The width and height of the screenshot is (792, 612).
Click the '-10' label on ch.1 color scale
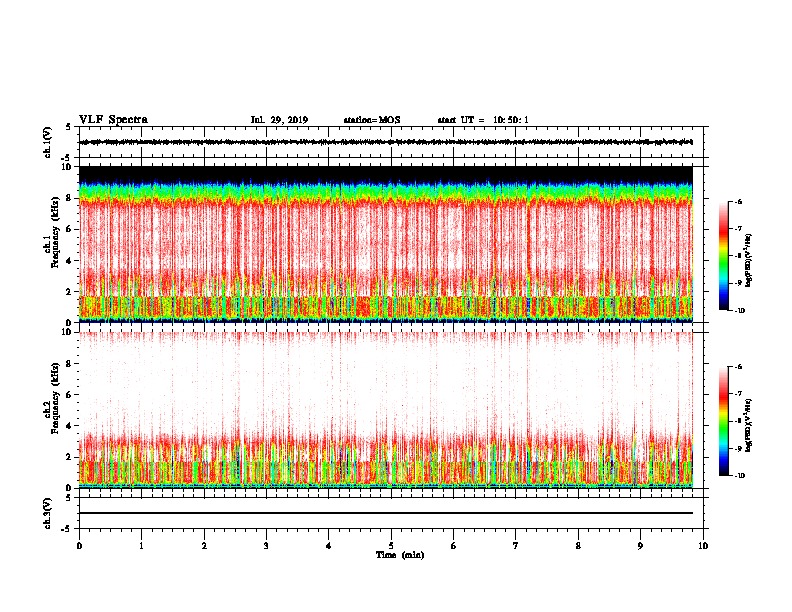(x=739, y=311)
